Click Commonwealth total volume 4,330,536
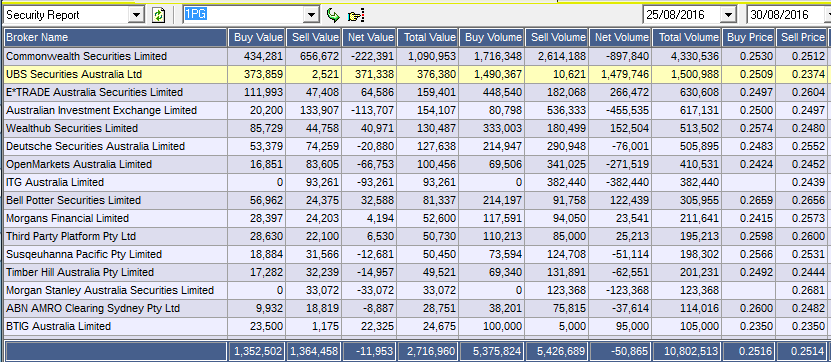This screenshot has height=362, width=831. (694, 56)
